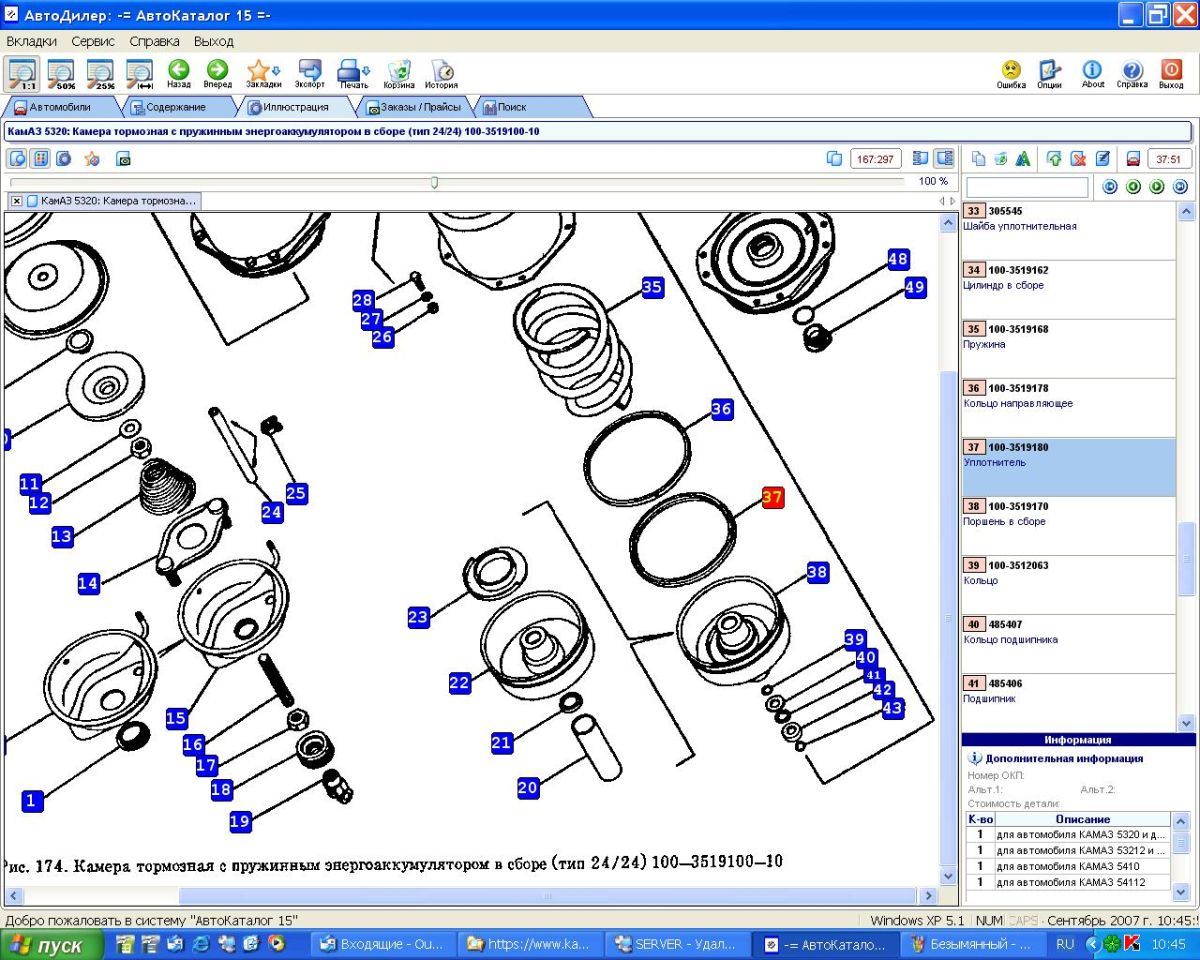Click the green letter A font icon
Image resolution: width=1200 pixels, height=960 pixels.
(x=1022, y=158)
